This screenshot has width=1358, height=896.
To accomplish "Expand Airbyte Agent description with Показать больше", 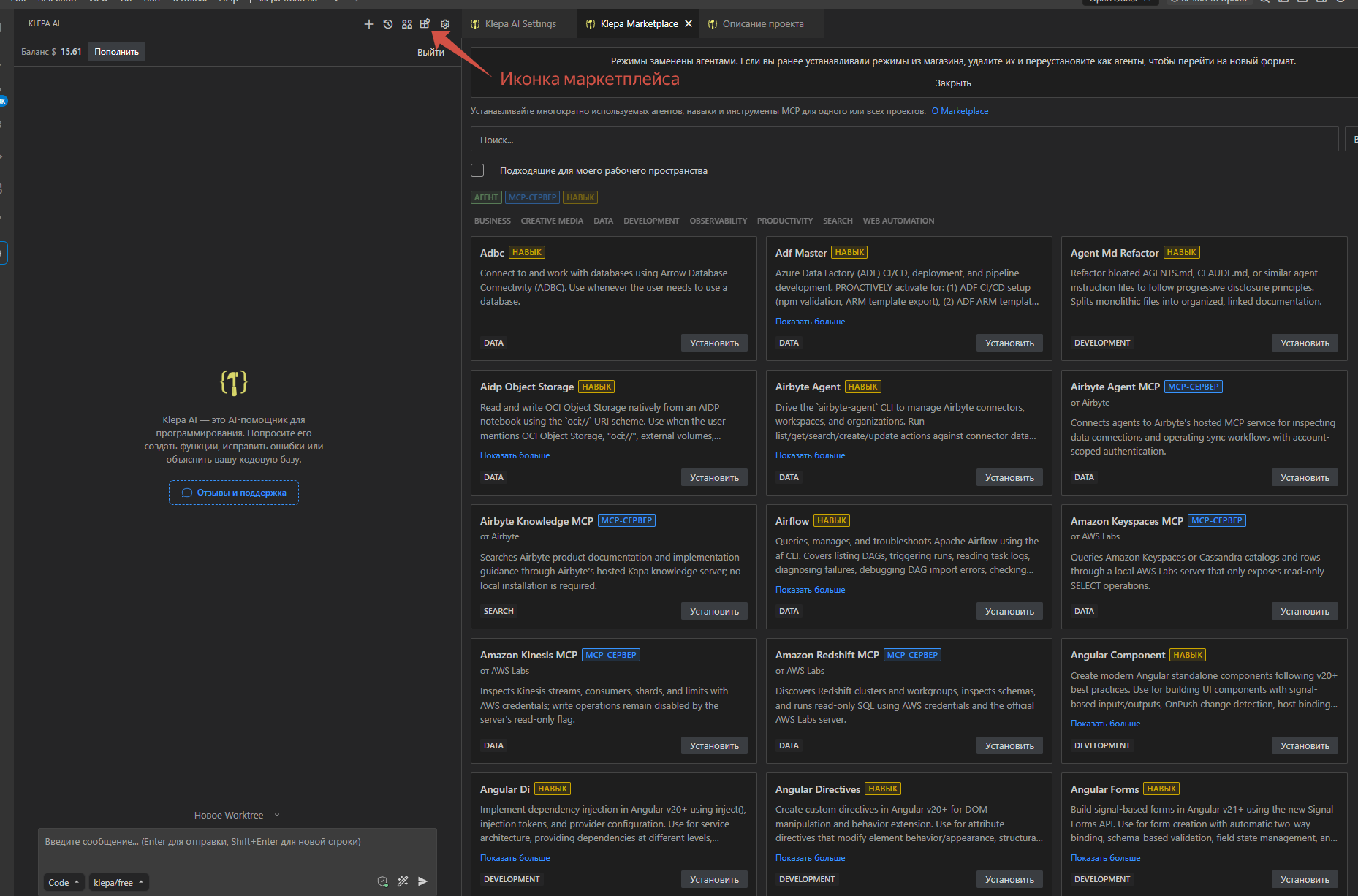I will [x=810, y=455].
